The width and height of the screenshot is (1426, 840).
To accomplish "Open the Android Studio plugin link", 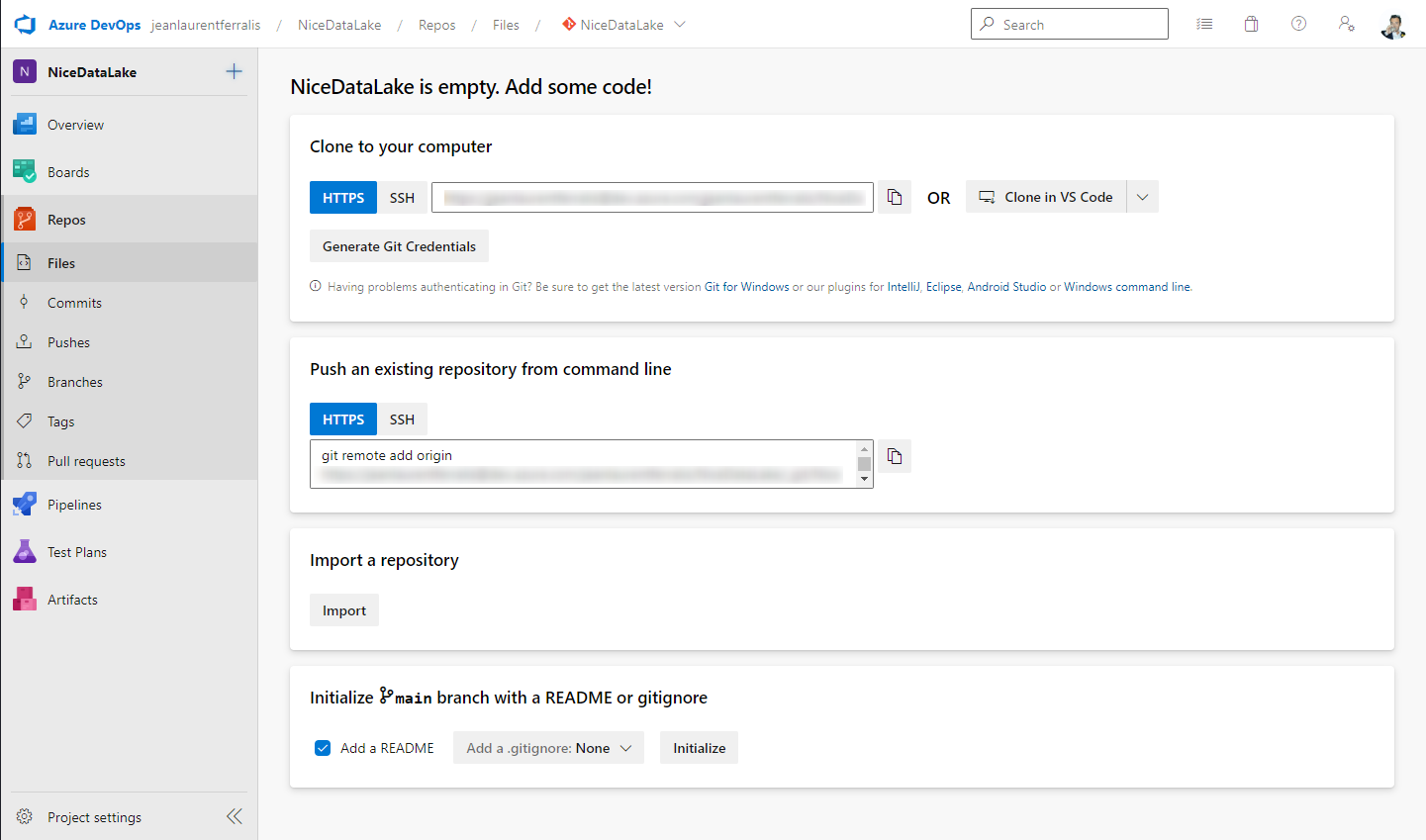I will (x=1006, y=287).
